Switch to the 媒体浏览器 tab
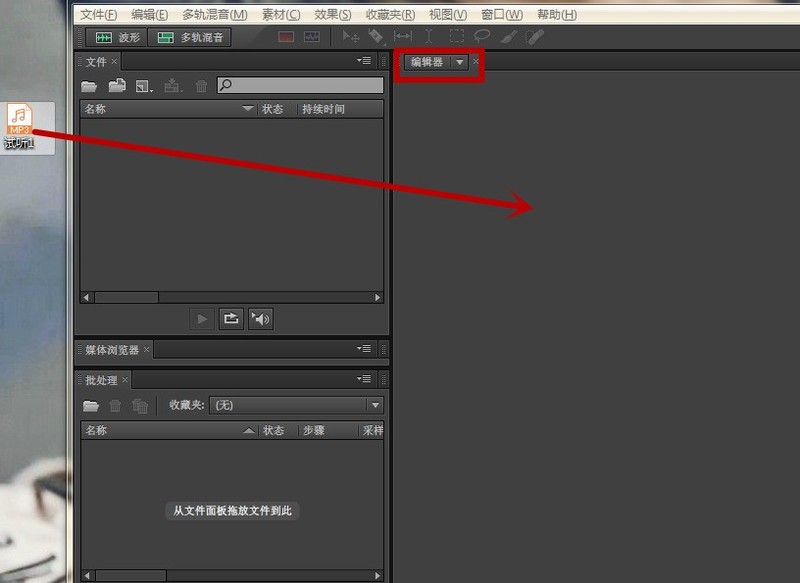 pos(113,350)
